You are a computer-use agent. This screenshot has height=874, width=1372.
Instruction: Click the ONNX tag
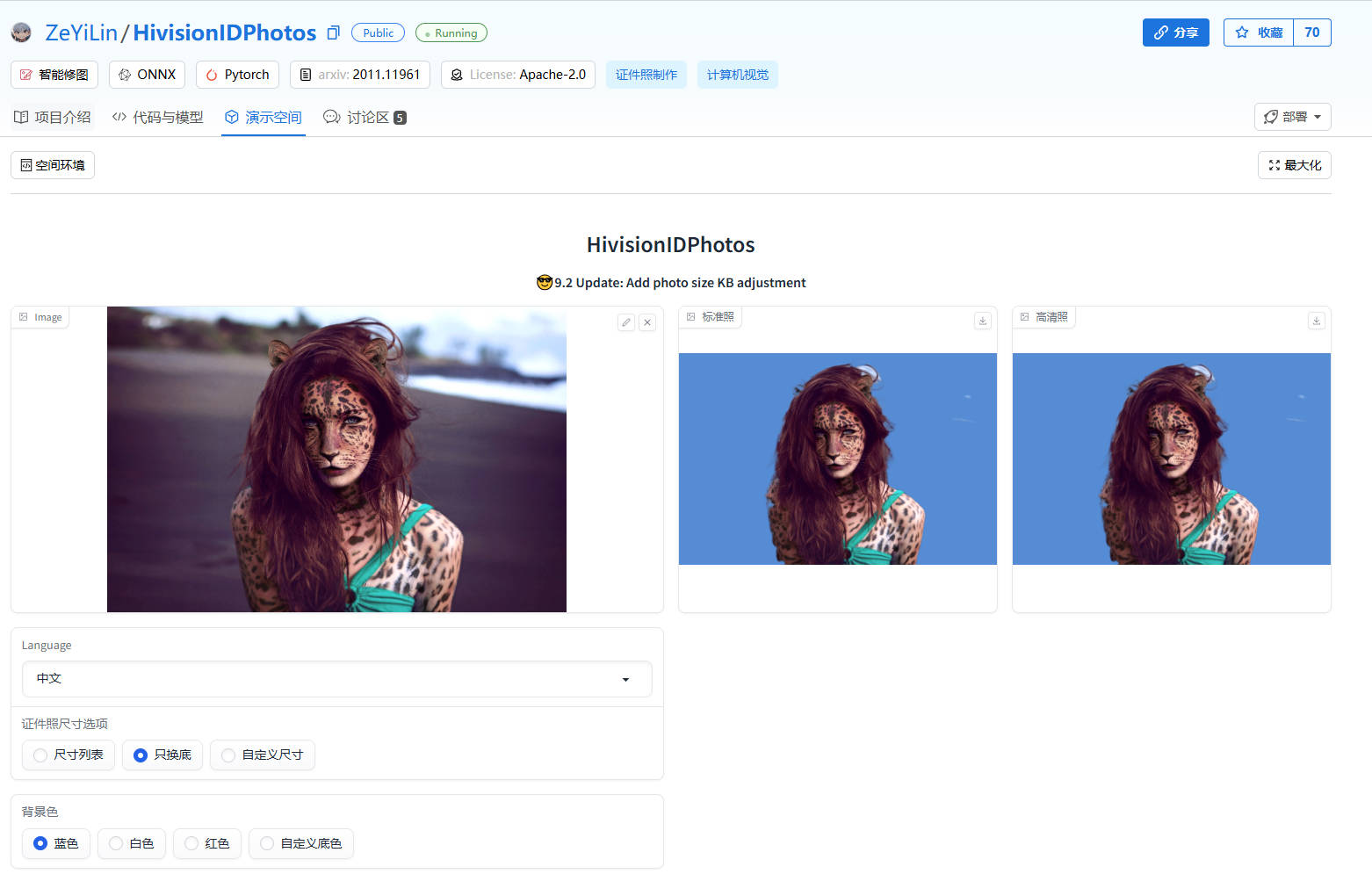click(147, 75)
